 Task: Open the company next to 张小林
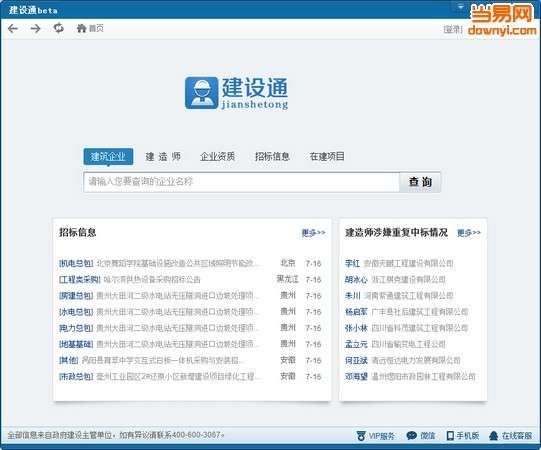[x=420, y=328]
